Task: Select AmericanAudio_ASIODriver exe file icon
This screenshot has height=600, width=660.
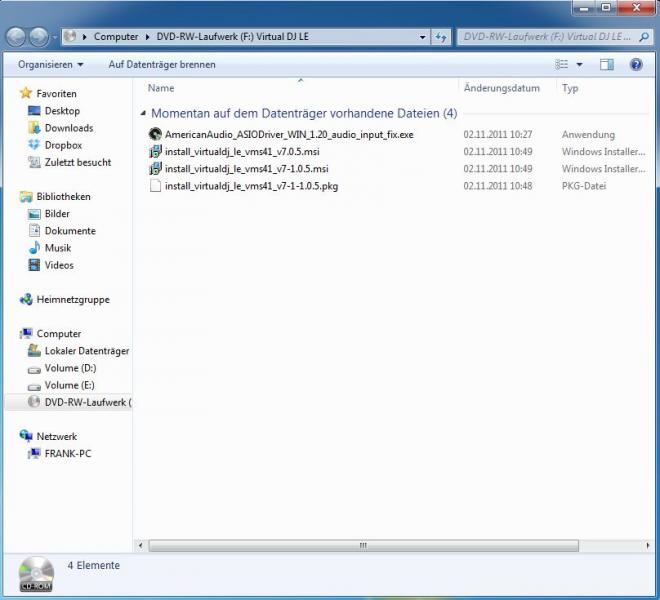Action: tap(155, 134)
